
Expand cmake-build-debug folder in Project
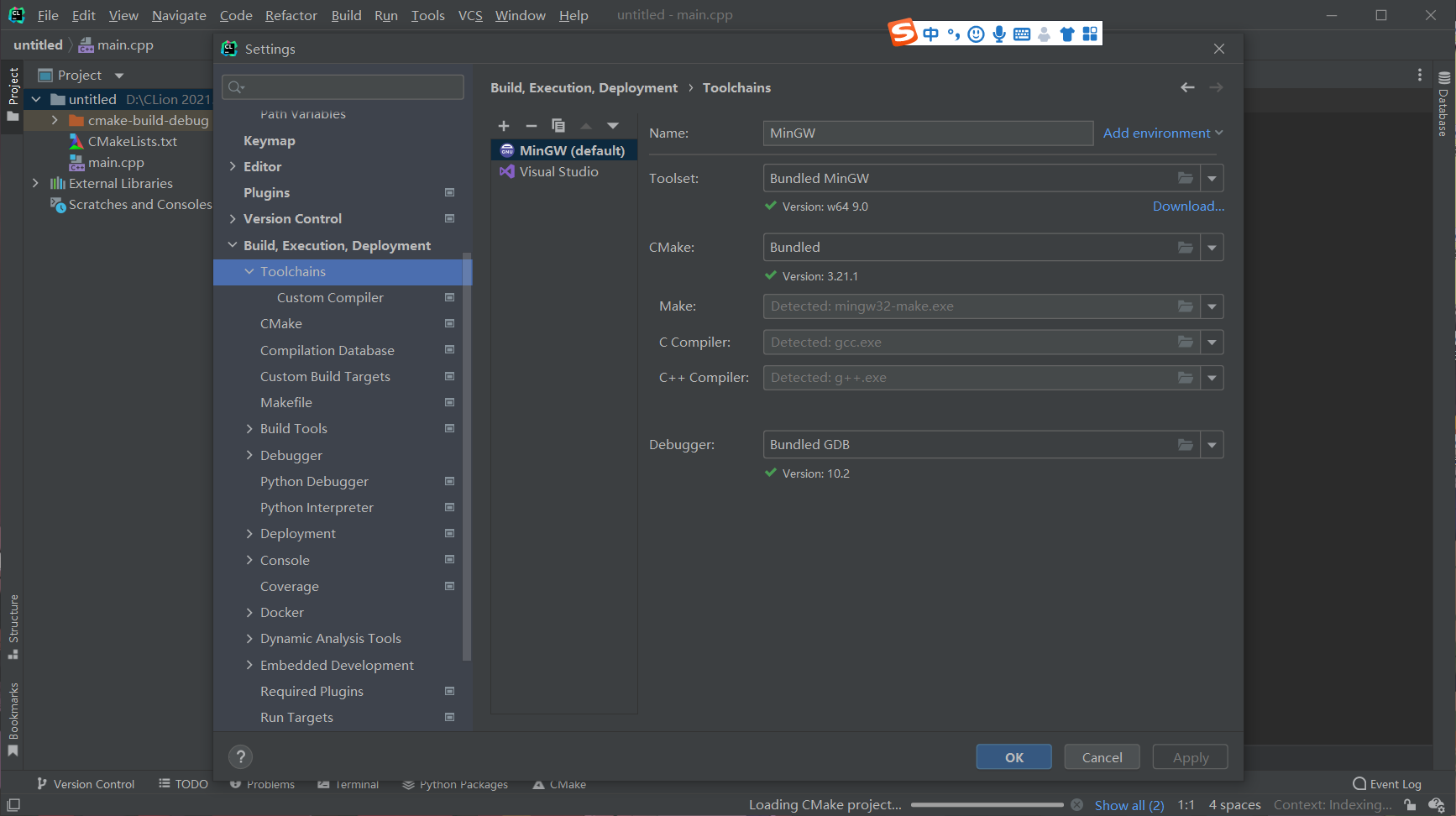point(55,120)
